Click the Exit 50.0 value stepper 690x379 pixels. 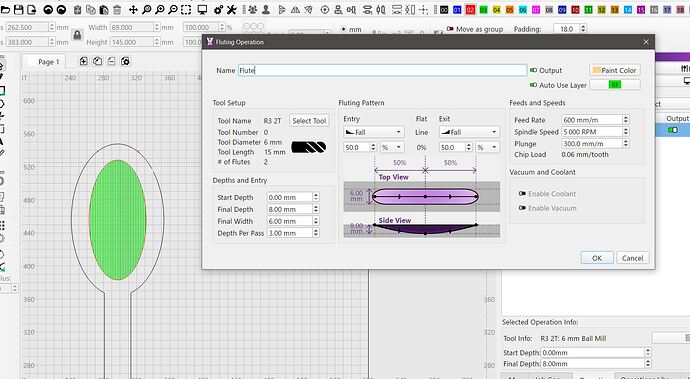469,147
